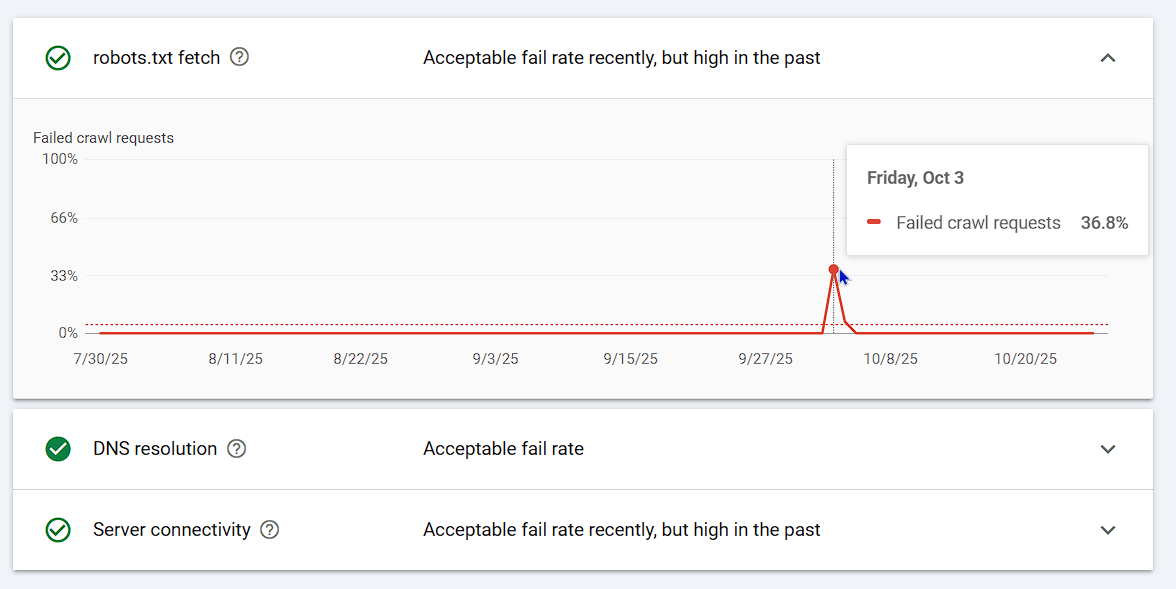Open the robots.txt fetch help icon

click(x=239, y=57)
